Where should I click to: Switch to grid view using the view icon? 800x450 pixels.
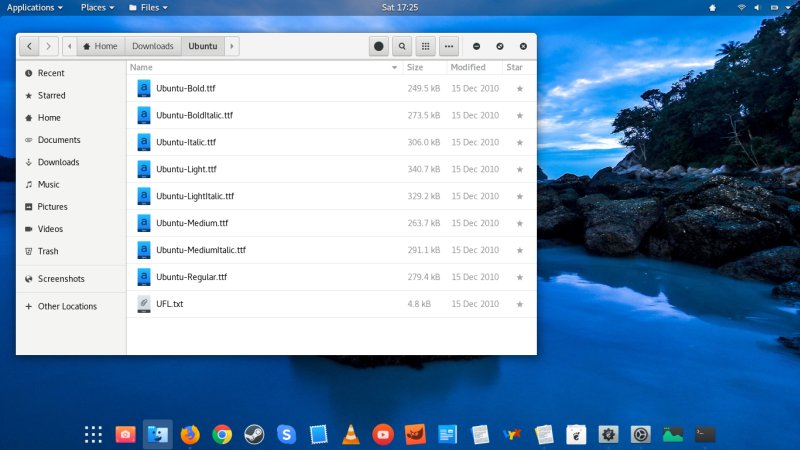425,46
